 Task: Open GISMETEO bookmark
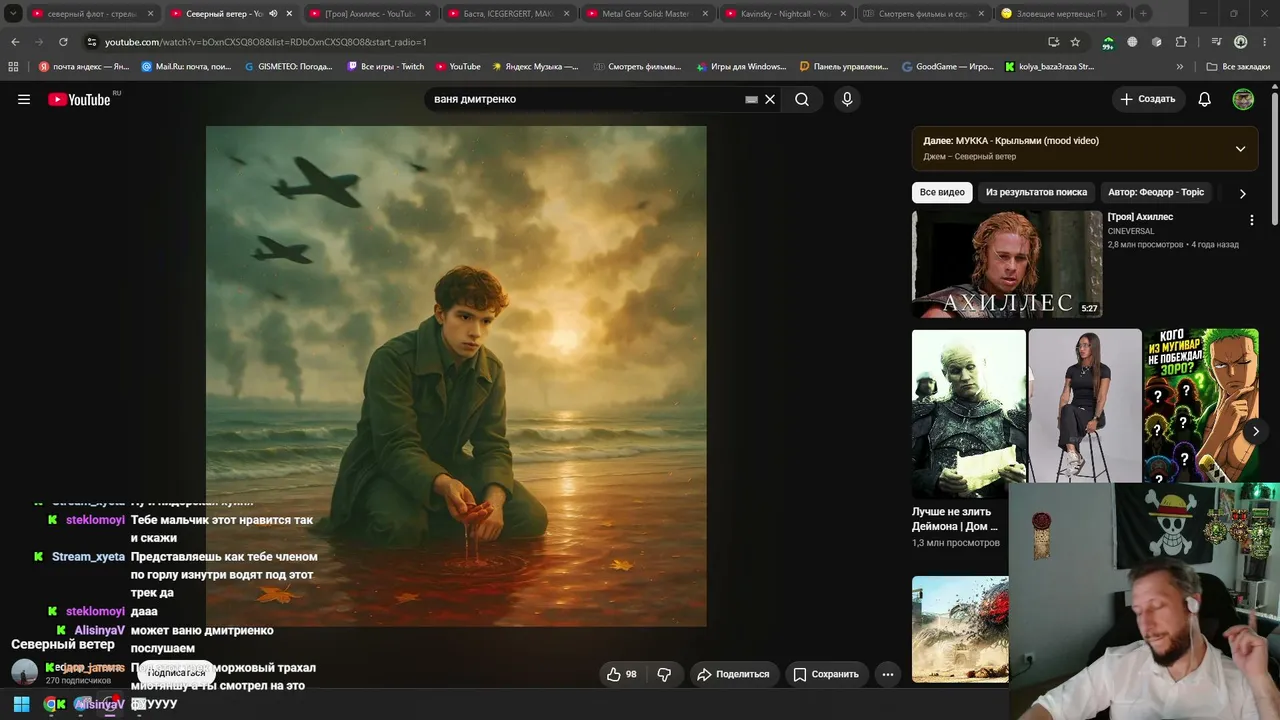point(289,67)
